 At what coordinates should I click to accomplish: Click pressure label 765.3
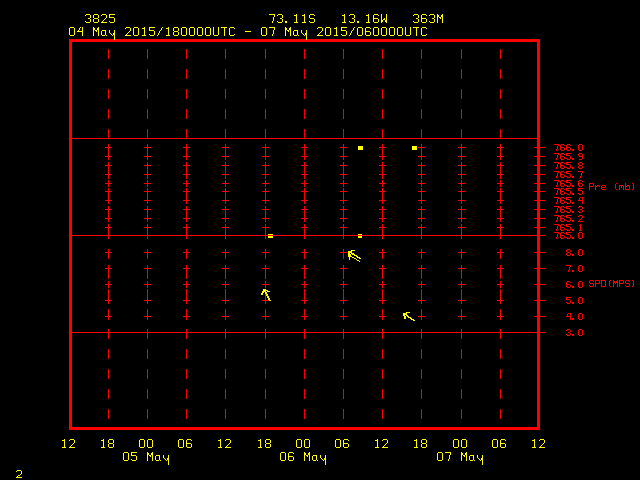[569, 210]
